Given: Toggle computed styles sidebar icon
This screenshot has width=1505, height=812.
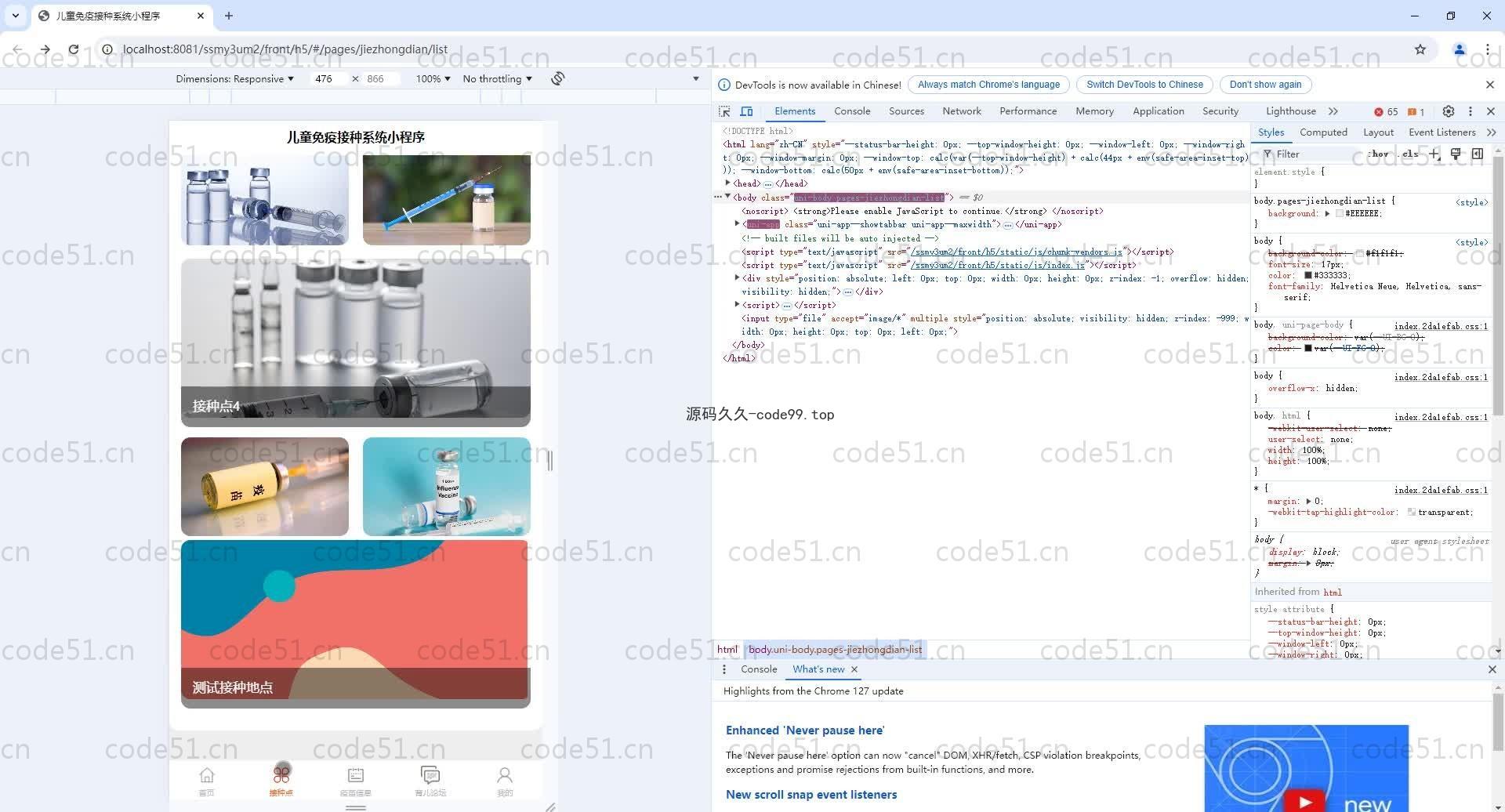Looking at the screenshot, I should pyautogui.click(x=1478, y=154).
